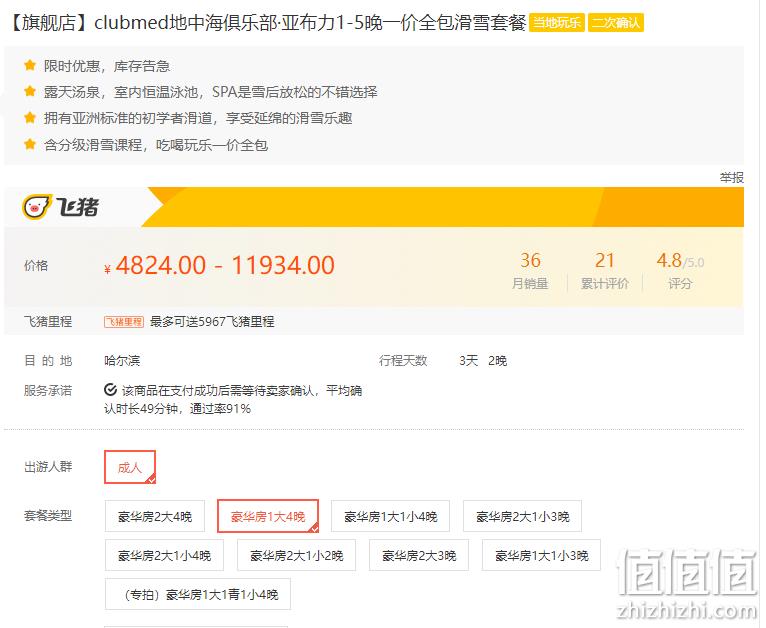Click the monthly sales count 36
This screenshot has height=628, width=766.
[530, 261]
